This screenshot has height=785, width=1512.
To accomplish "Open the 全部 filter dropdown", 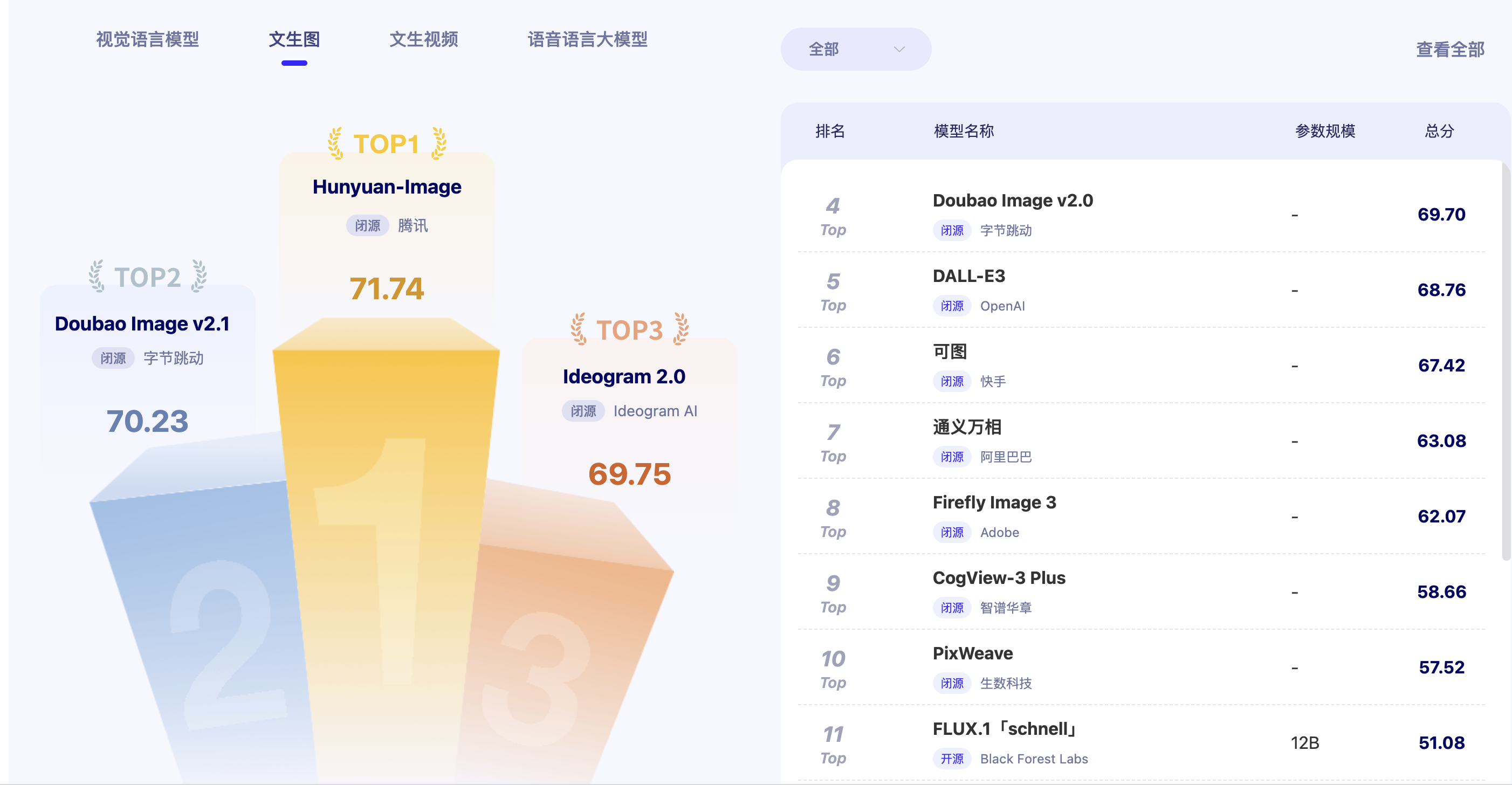I will tap(856, 49).
